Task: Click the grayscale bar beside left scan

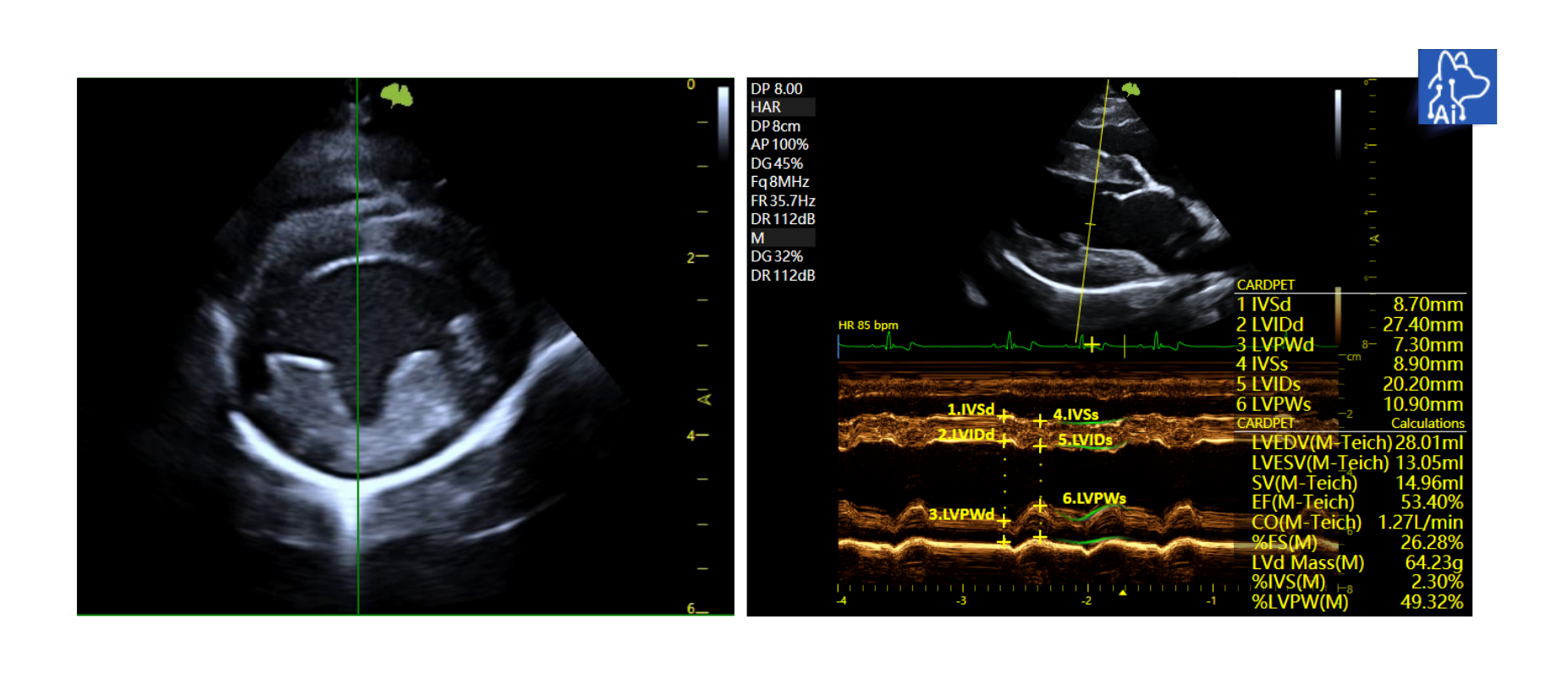Action: point(723,123)
